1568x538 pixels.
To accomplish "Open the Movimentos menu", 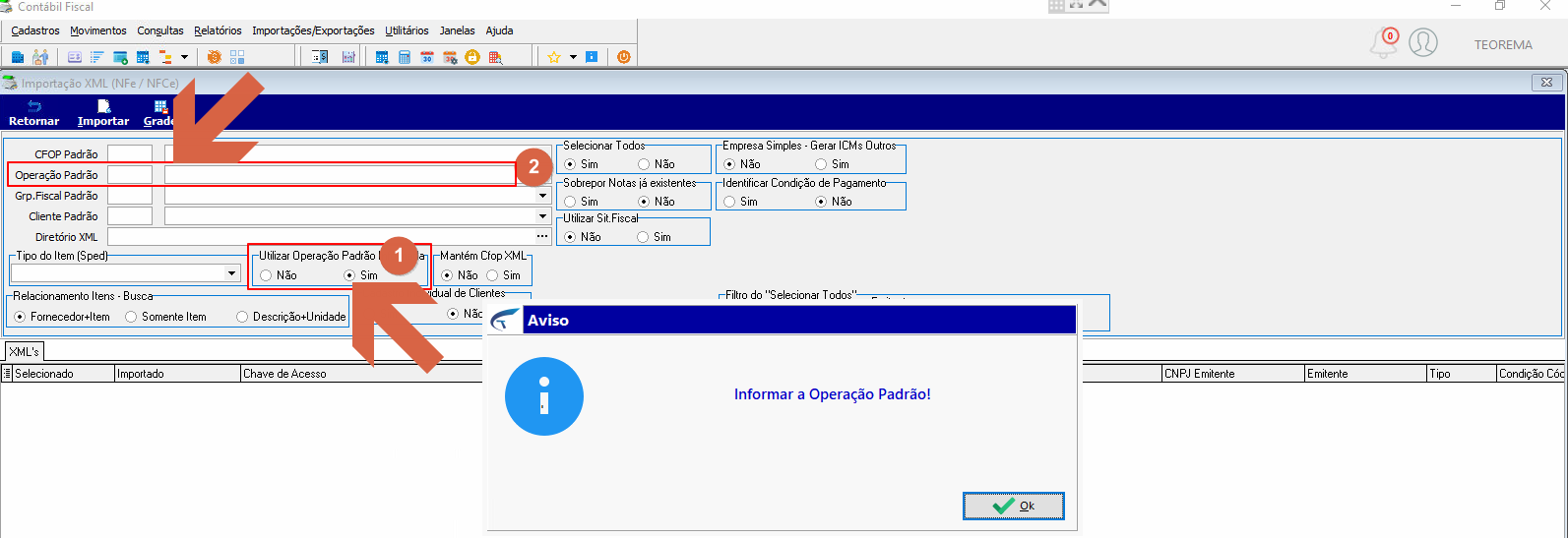I will tap(98, 30).
